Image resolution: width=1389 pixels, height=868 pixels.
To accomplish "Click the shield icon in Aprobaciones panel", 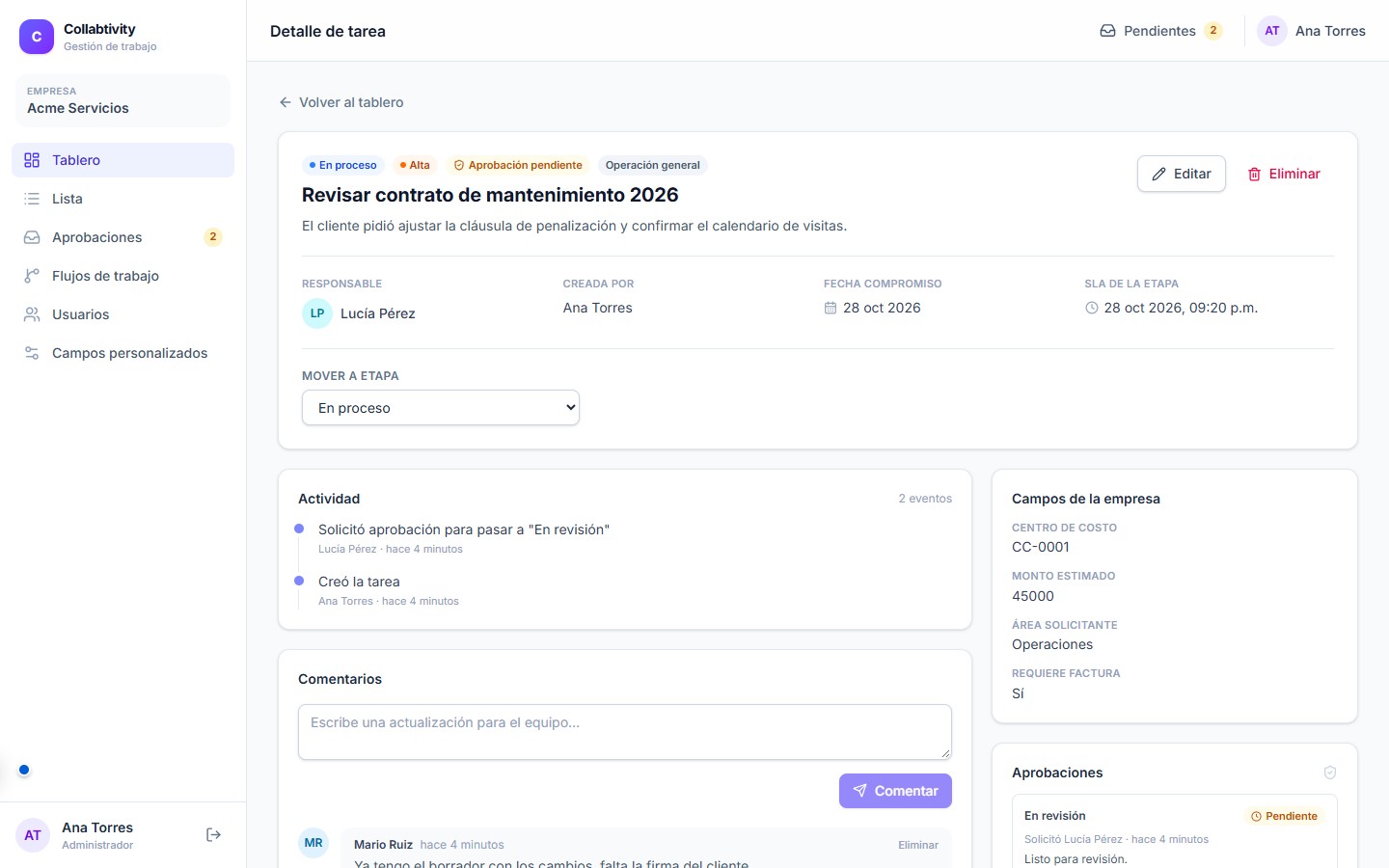I will (x=1330, y=773).
